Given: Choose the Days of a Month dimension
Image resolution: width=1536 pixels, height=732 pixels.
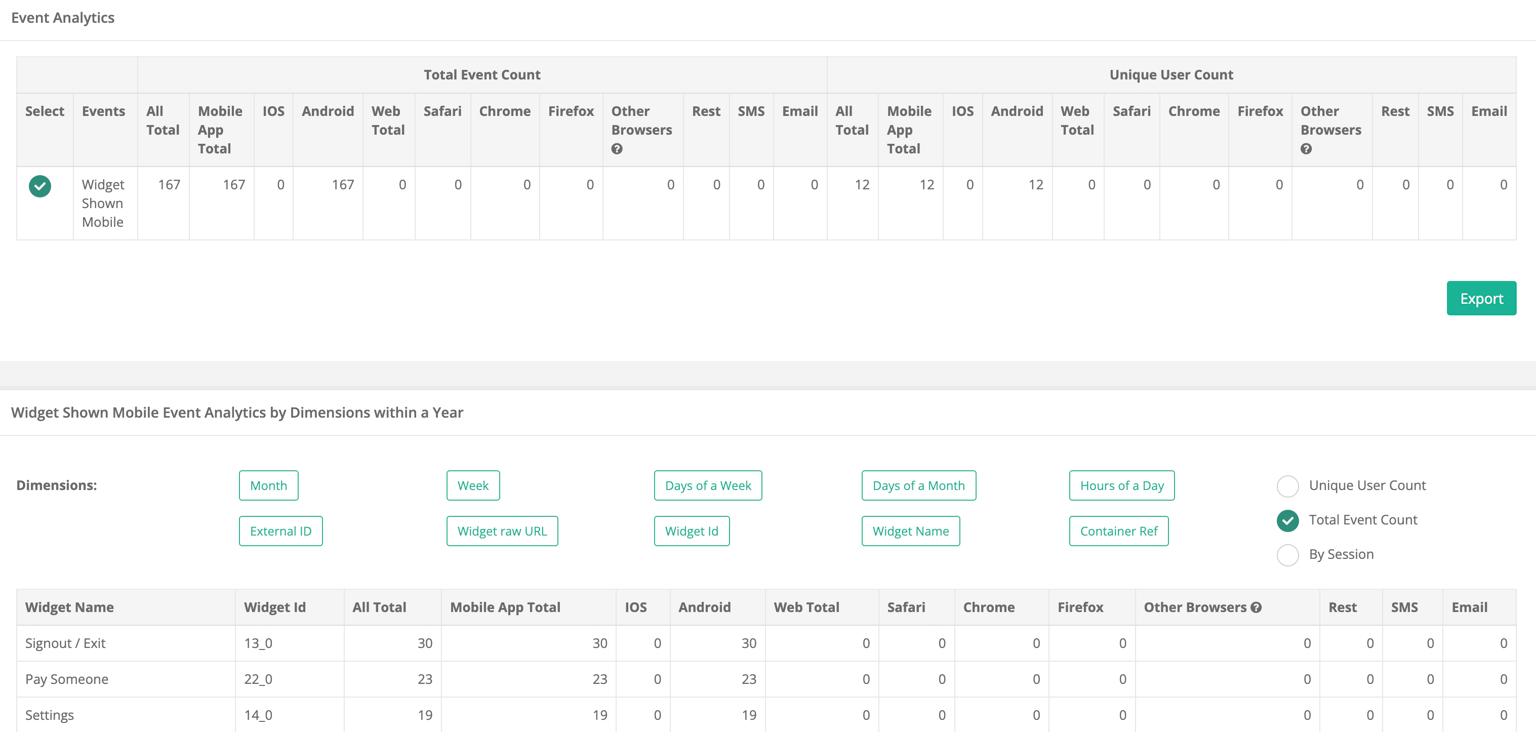Looking at the screenshot, I should pyautogui.click(x=919, y=485).
